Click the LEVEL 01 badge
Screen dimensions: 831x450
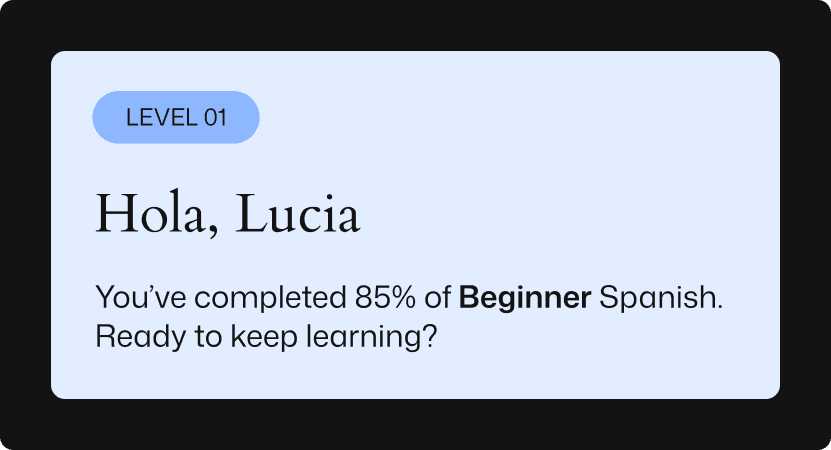(x=176, y=117)
